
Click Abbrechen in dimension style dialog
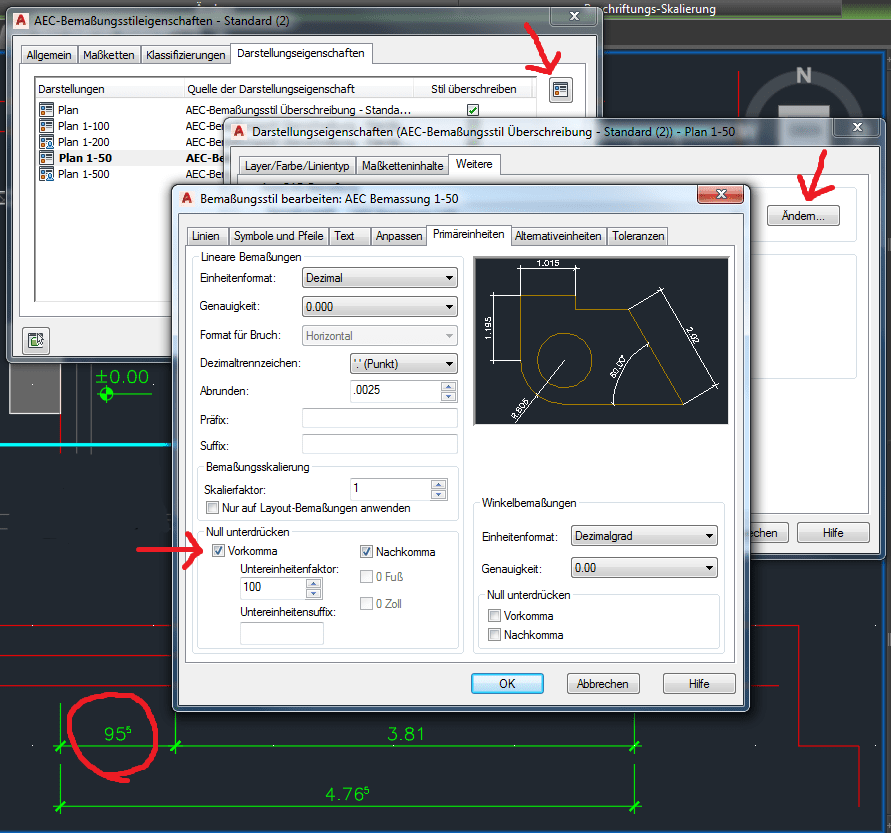pos(603,684)
